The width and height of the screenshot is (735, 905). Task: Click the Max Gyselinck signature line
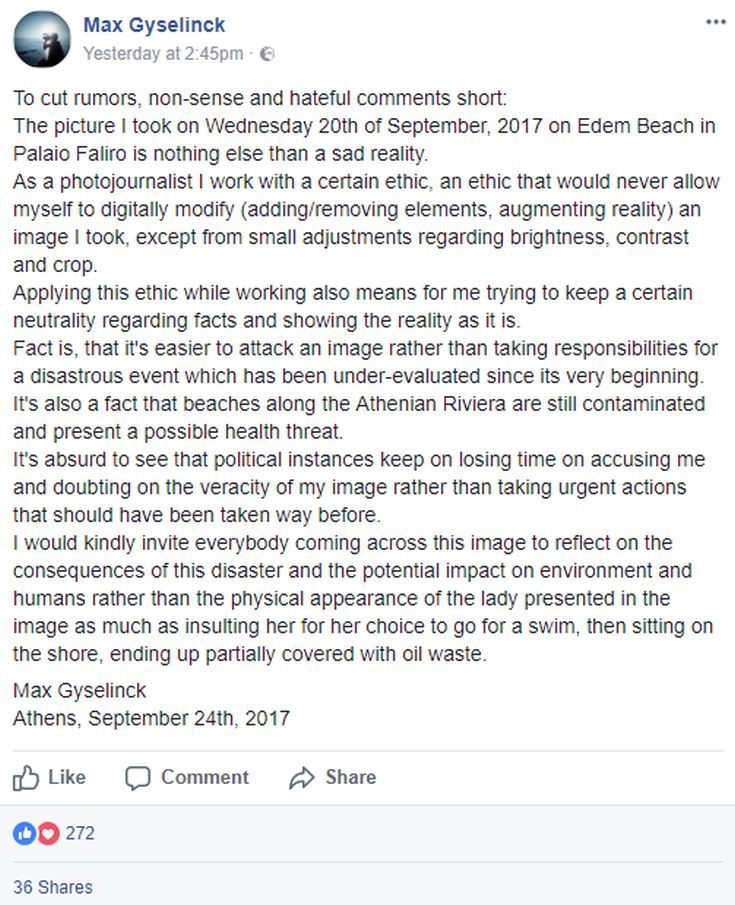pyautogui.click(x=80, y=690)
